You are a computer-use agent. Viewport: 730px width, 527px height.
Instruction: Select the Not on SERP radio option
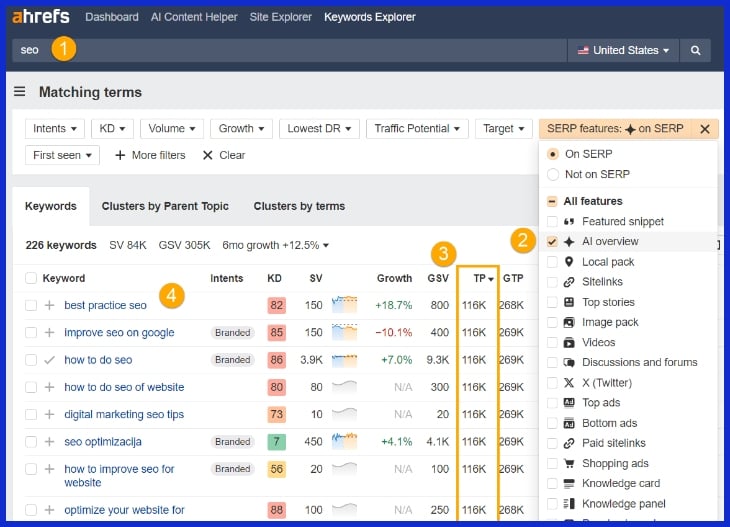[x=553, y=174]
